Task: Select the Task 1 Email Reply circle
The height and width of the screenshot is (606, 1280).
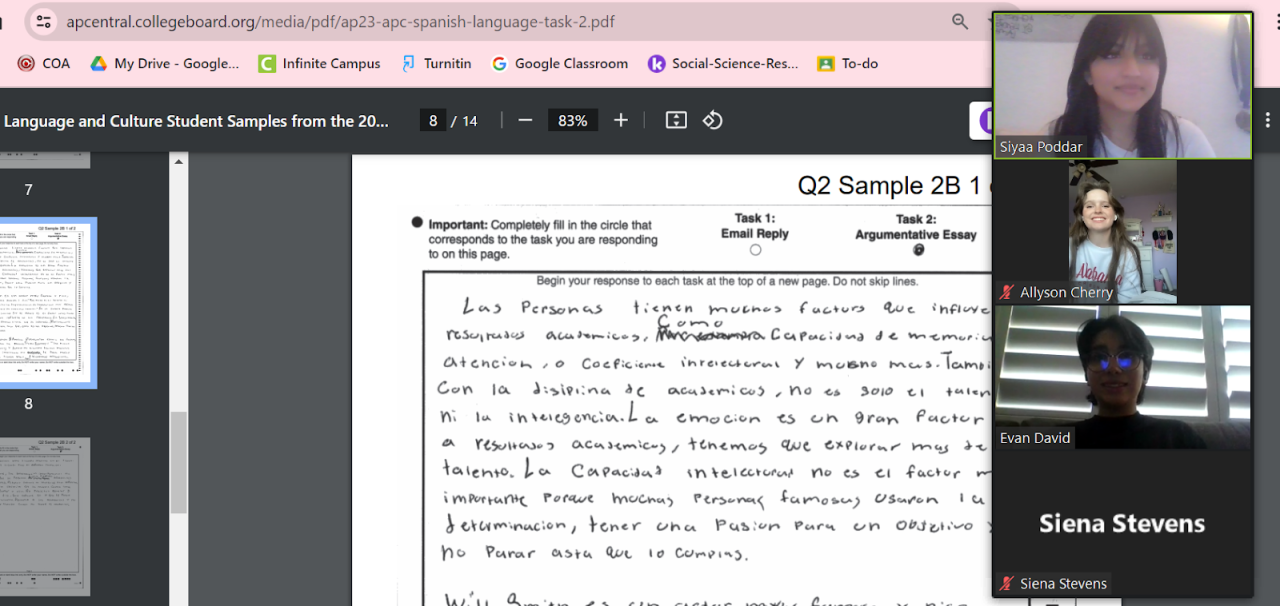Action: [755, 250]
